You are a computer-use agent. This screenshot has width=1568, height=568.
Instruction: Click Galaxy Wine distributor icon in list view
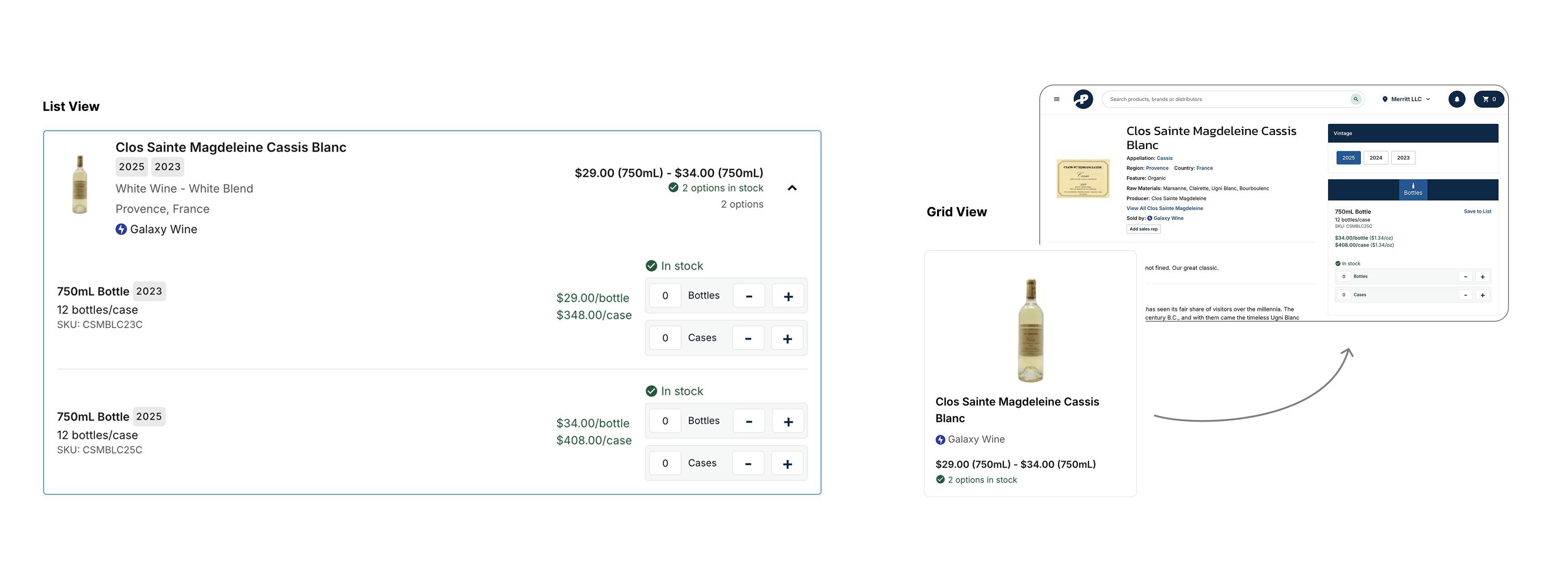(x=121, y=229)
